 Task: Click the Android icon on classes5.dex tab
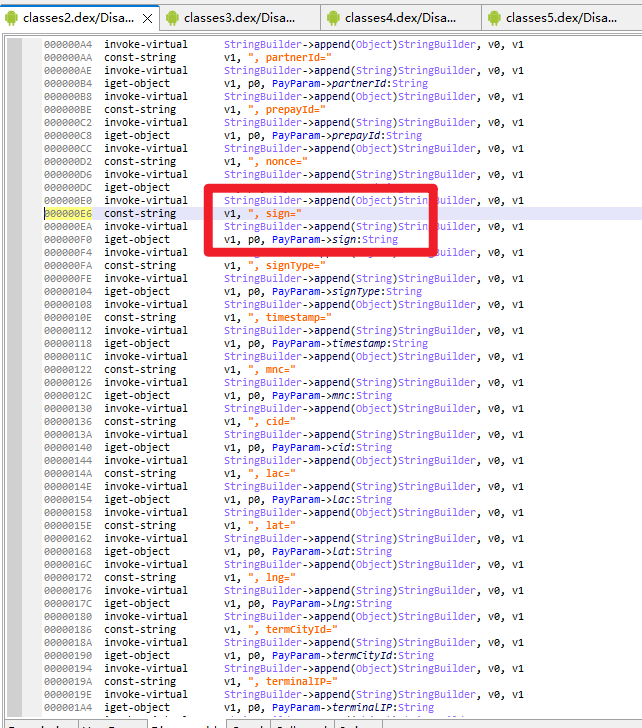tap(494, 18)
